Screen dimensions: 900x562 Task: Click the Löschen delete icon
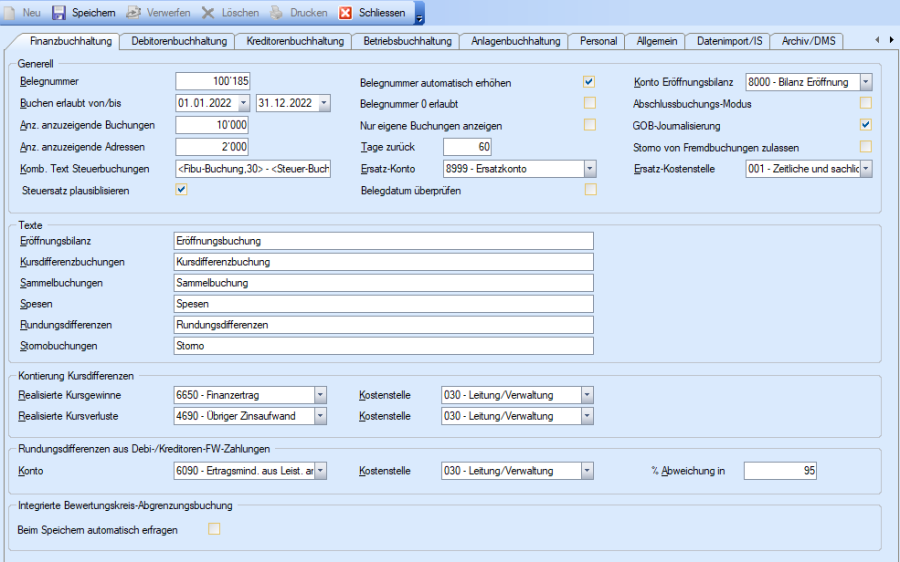(x=208, y=12)
